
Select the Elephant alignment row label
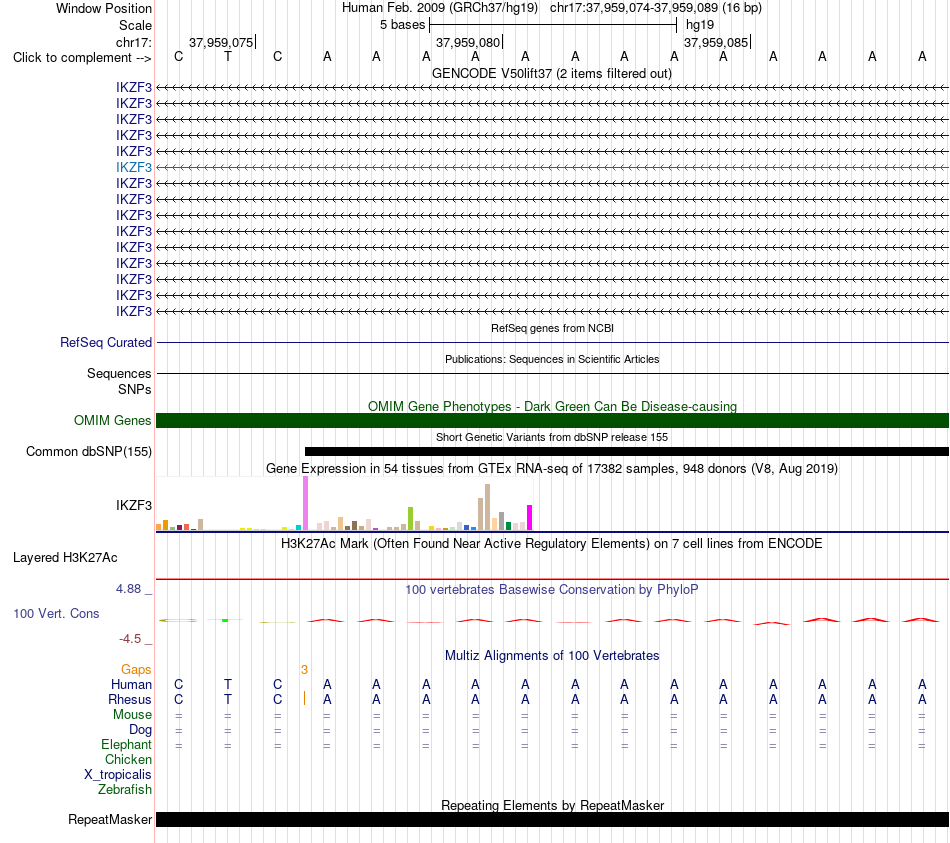(x=126, y=745)
